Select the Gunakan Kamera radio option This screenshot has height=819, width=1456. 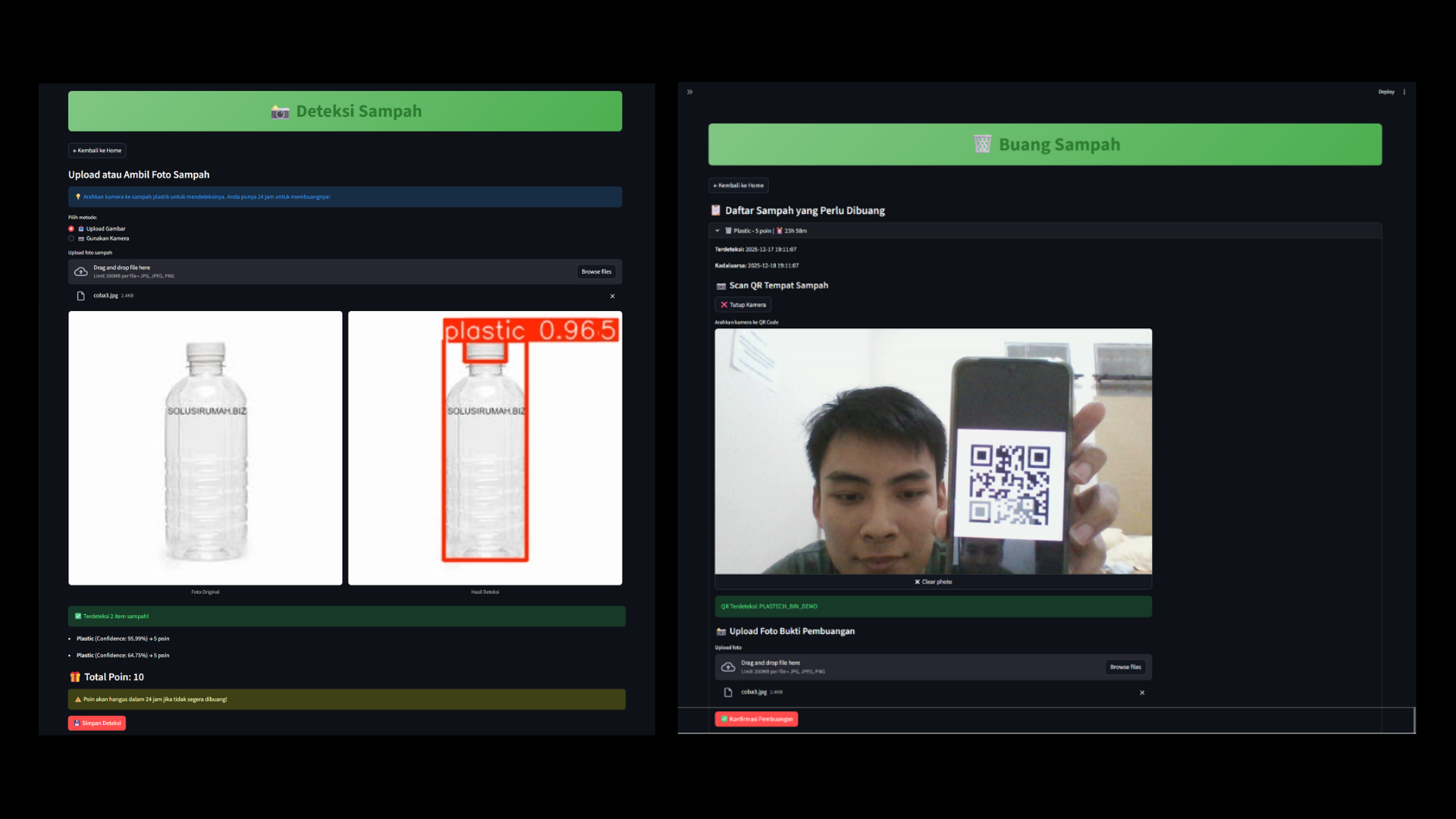click(x=71, y=238)
